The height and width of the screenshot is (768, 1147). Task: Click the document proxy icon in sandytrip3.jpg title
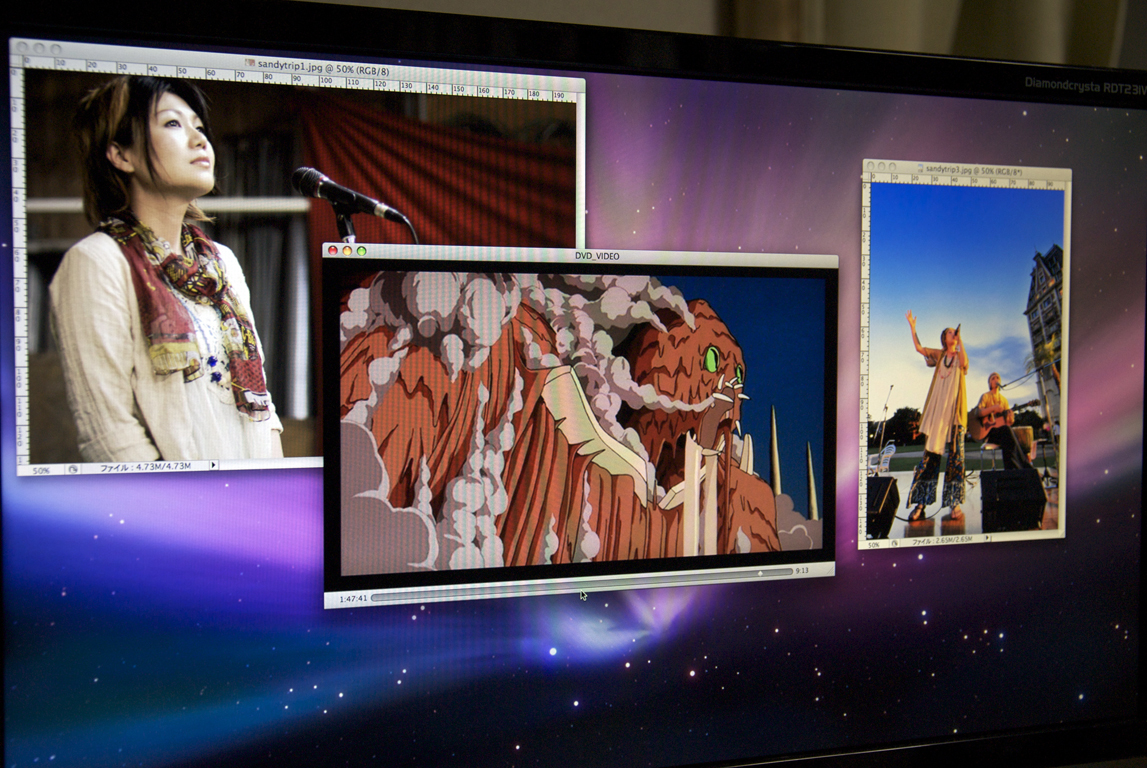pyautogui.click(x=920, y=168)
